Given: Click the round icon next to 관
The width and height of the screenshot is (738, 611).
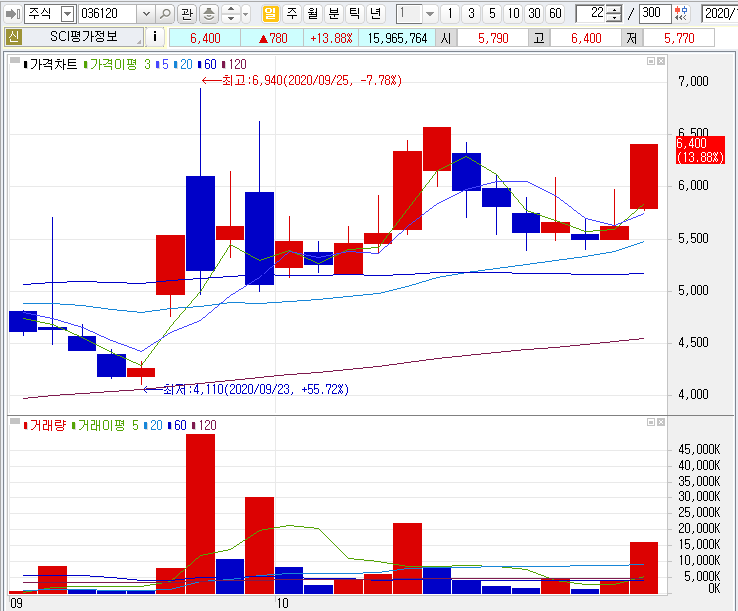Looking at the screenshot, I should click(x=209, y=14).
